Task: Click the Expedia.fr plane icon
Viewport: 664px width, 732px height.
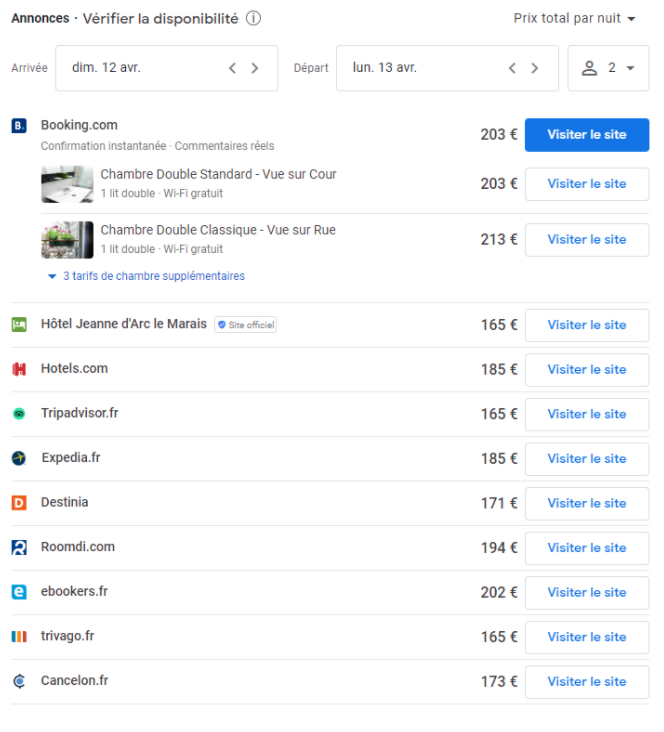Action: pos(19,458)
